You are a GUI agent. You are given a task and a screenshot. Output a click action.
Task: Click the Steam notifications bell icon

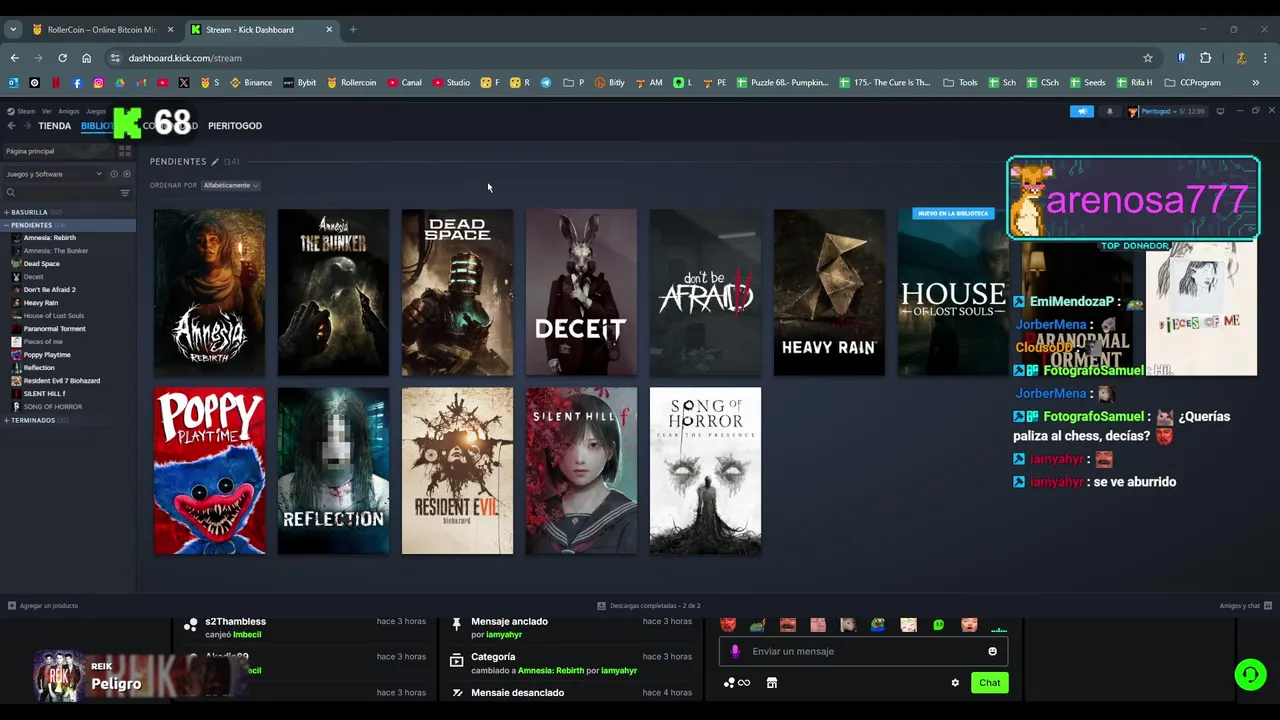click(1109, 111)
